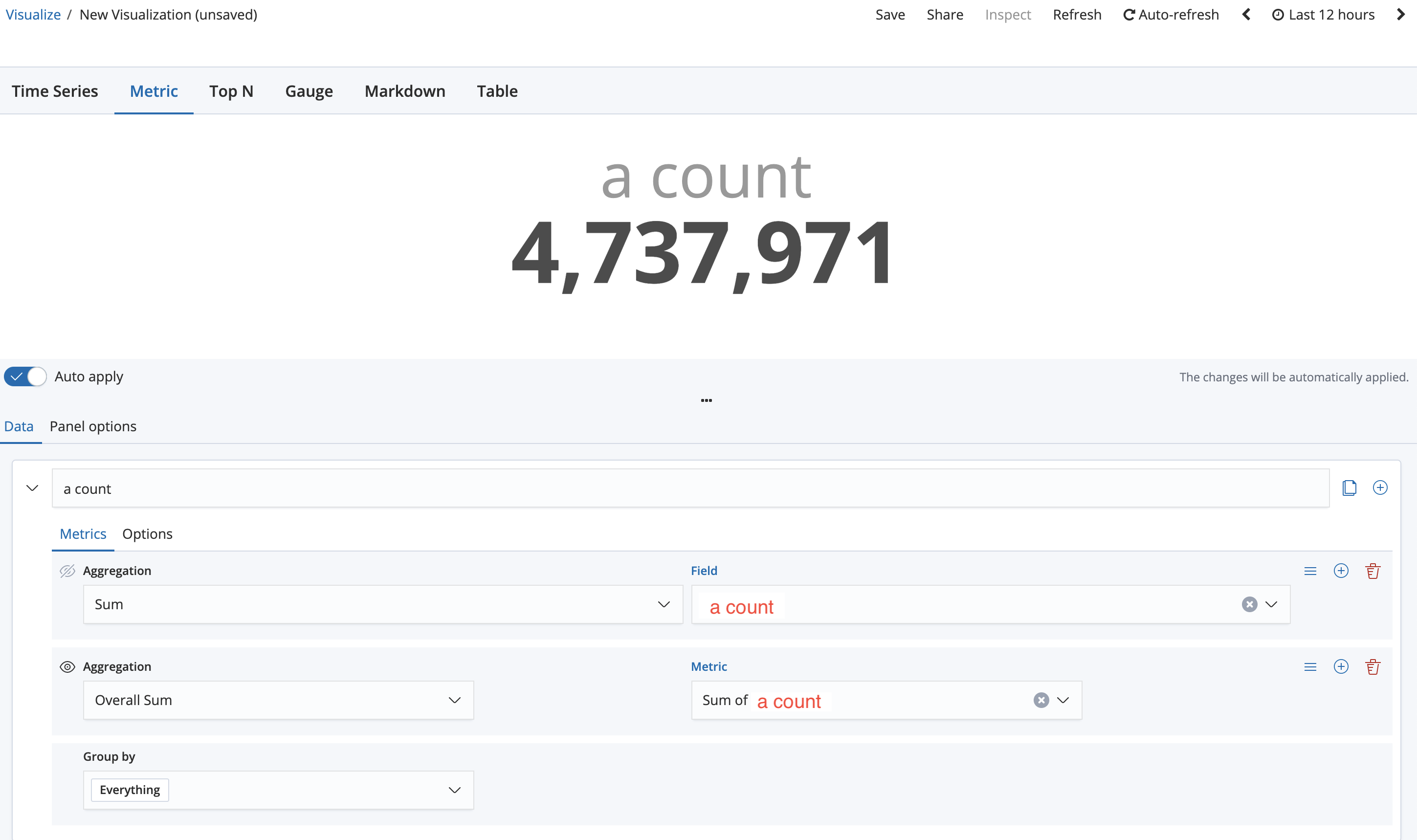The width and height of the screenshot is (1417, 840).
Task: Hide the Overall Sum aggregation metric
Action: click(67, 667)
